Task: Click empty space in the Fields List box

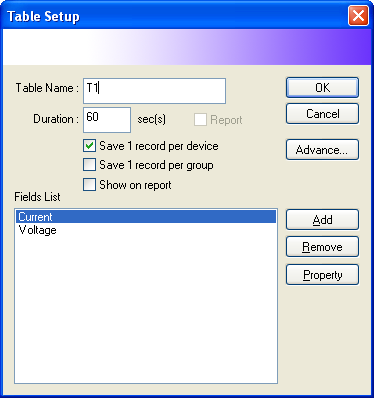Action: [x=146, y=310]
